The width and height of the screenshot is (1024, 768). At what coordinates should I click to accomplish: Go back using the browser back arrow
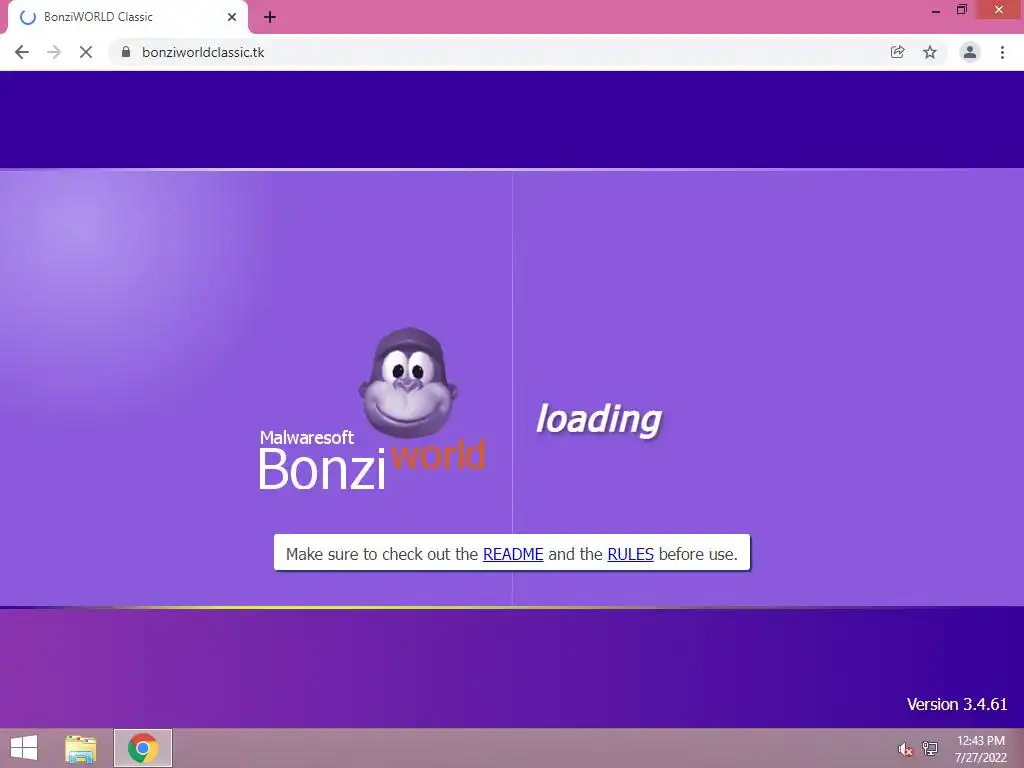click(x=22, y=52)
